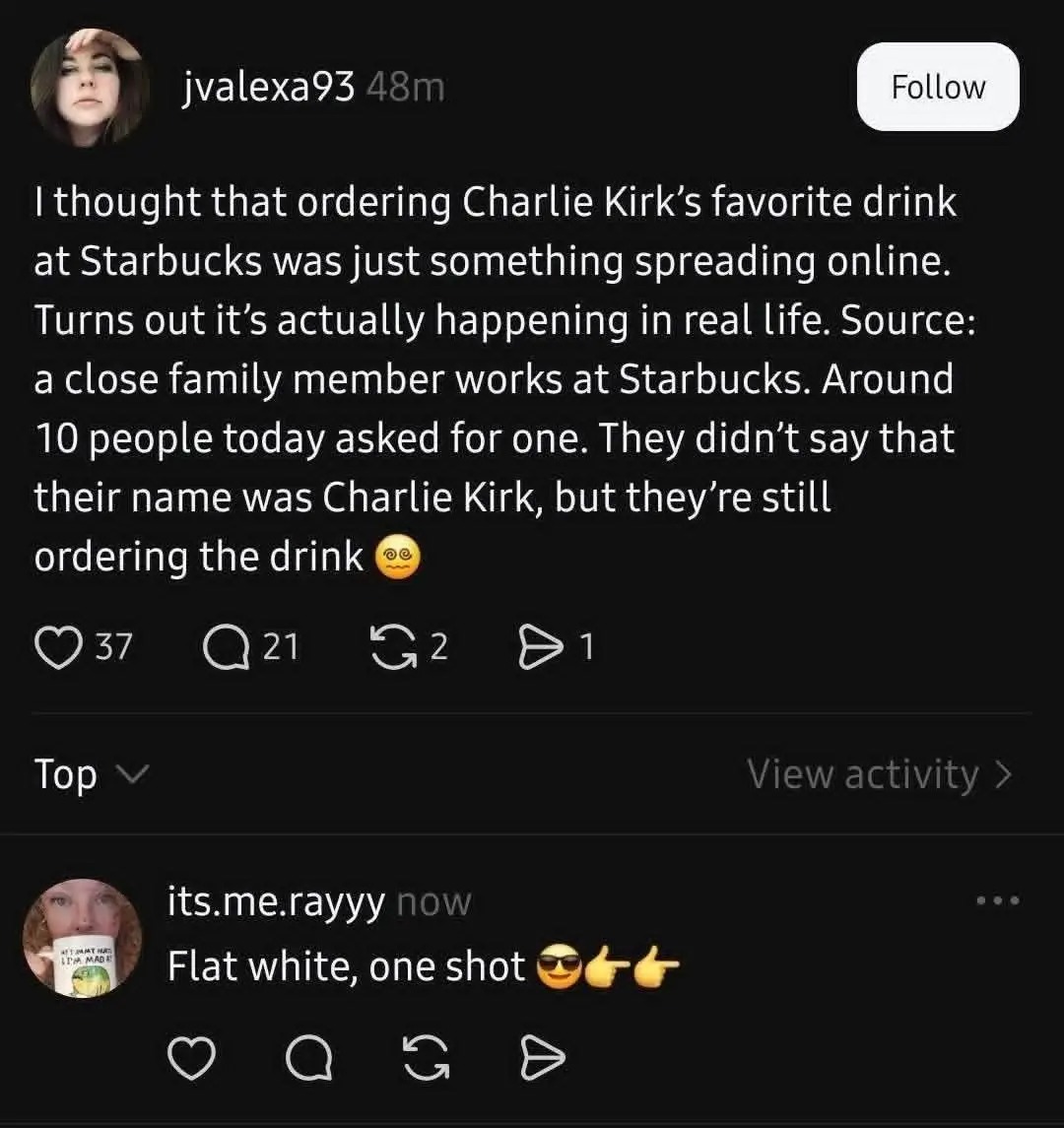
Task: Repost the its.me.rayyy reply
Action: [428, 1058]
